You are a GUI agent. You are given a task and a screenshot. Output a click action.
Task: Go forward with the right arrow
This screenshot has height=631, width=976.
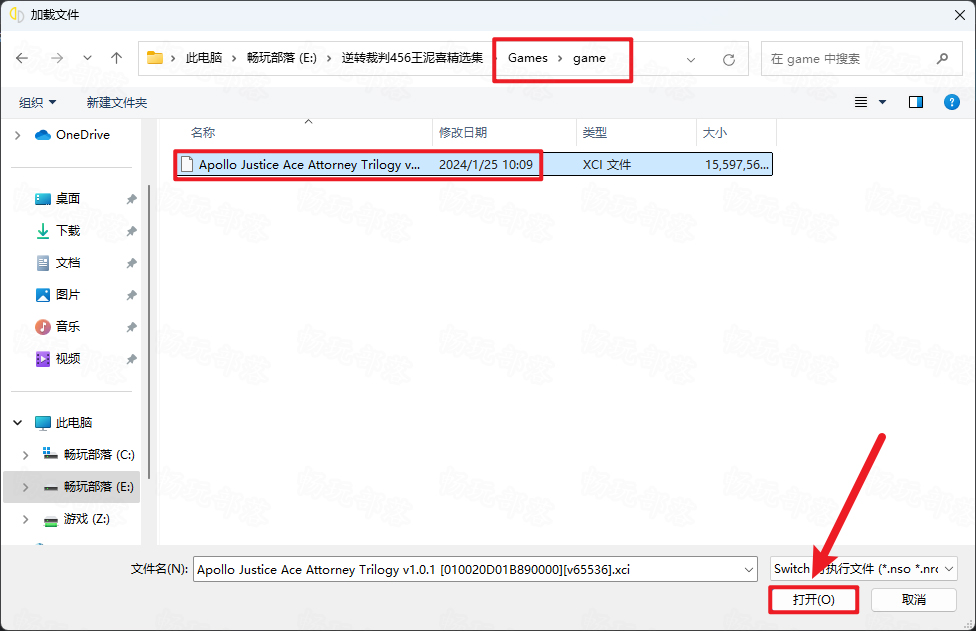57,58
